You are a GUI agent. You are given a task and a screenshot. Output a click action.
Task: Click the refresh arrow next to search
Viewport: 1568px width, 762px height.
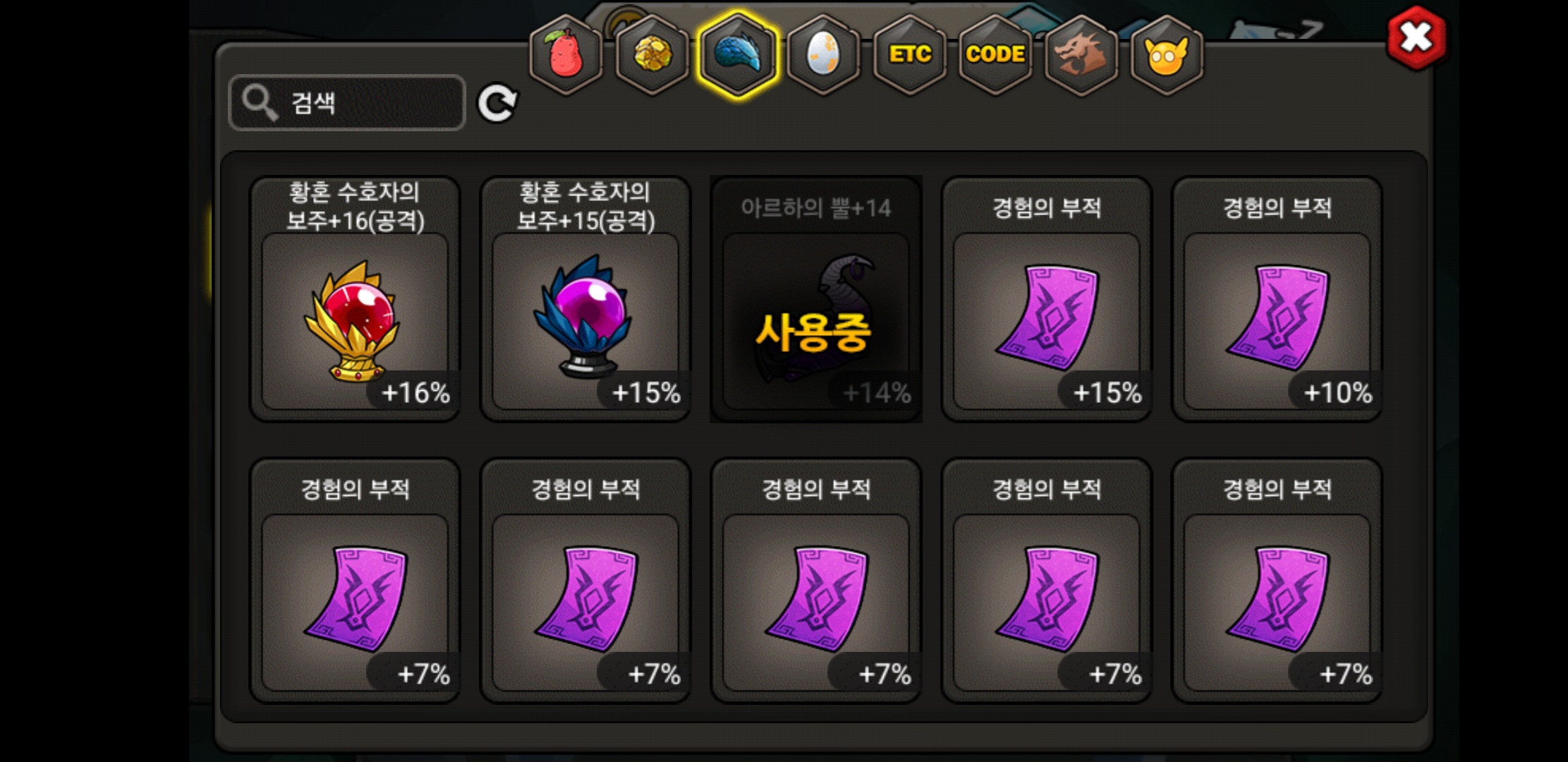pos(497,104)
